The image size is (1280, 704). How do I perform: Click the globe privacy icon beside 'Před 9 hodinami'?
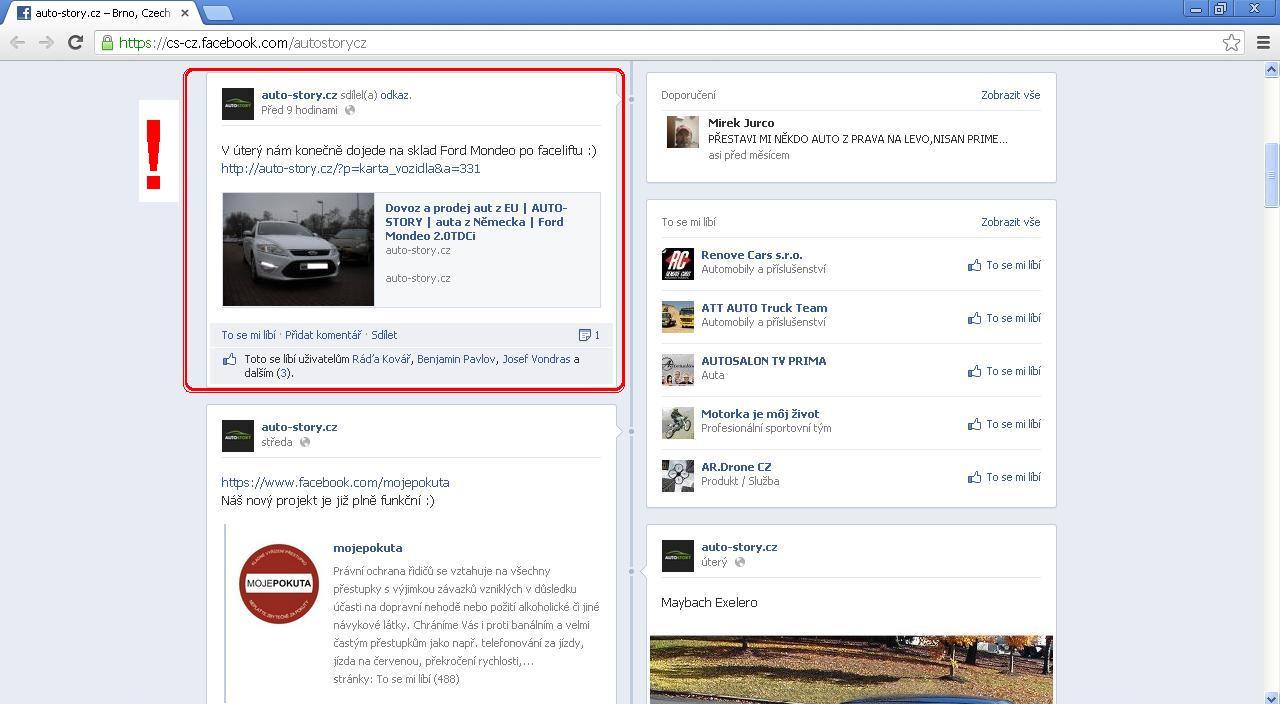[350, 110]
